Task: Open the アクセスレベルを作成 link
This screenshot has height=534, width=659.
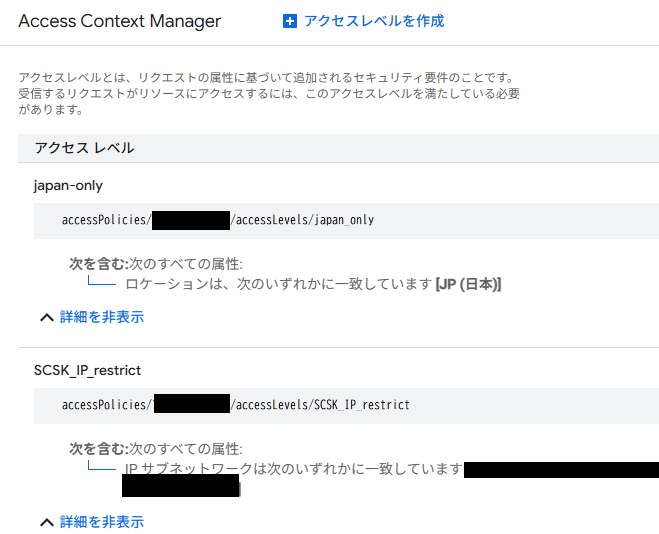Action: (x=373, y=21)
